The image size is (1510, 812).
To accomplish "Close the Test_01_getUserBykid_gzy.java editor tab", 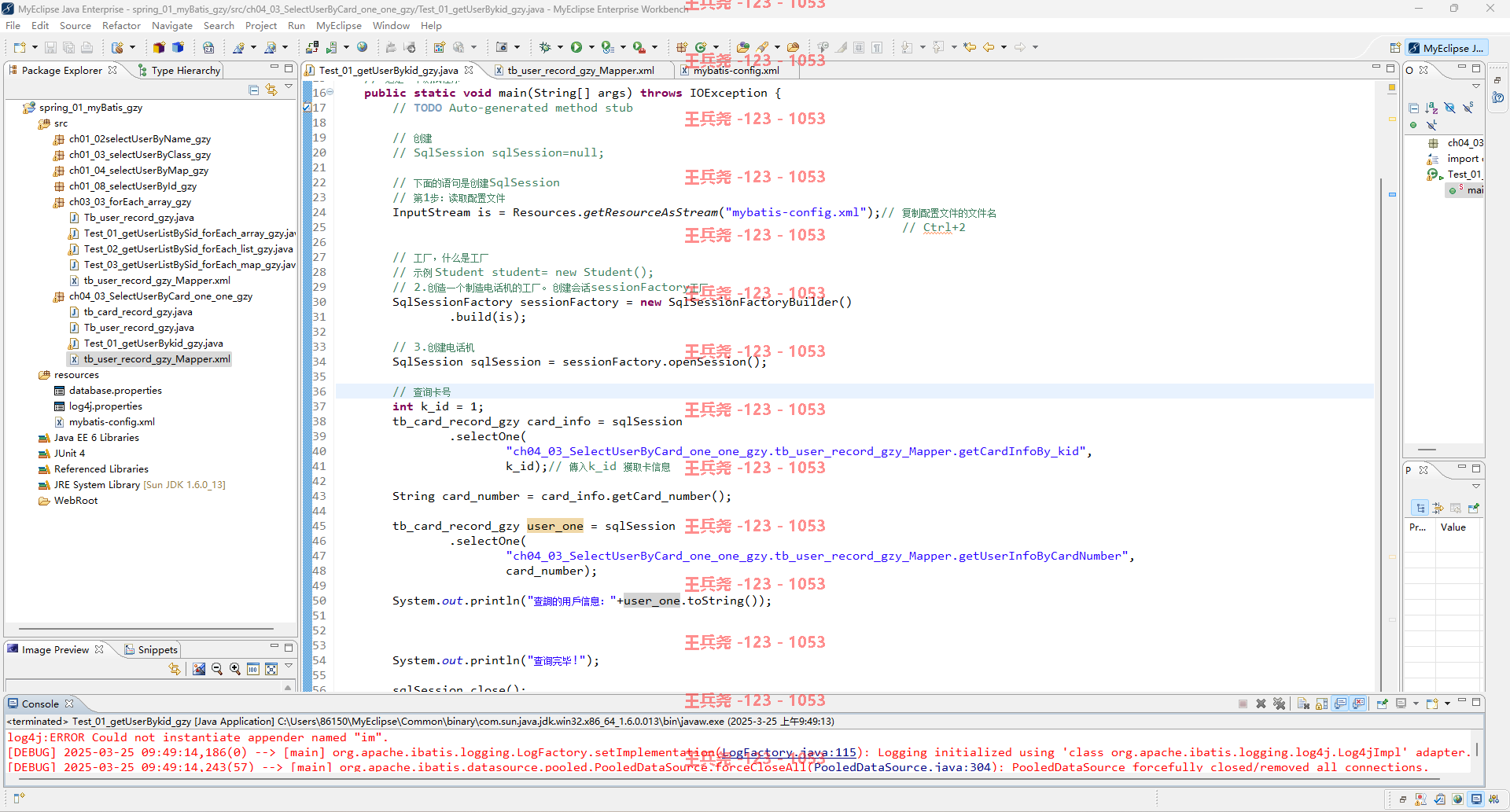I will pyautogui.click(x=469, y=70).
